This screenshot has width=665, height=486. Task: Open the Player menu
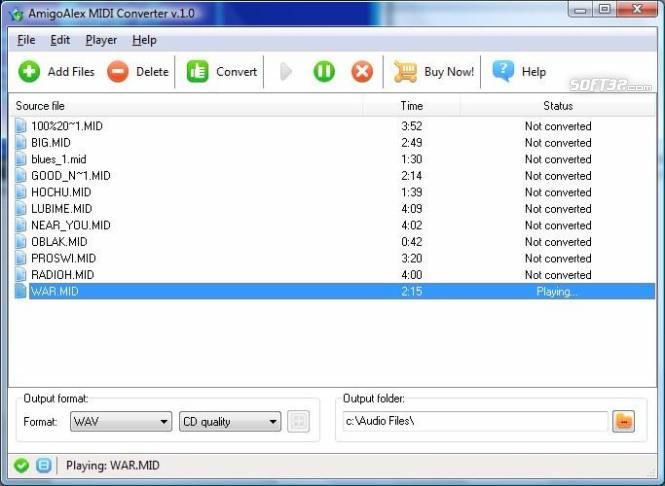[x=101, y=40]
